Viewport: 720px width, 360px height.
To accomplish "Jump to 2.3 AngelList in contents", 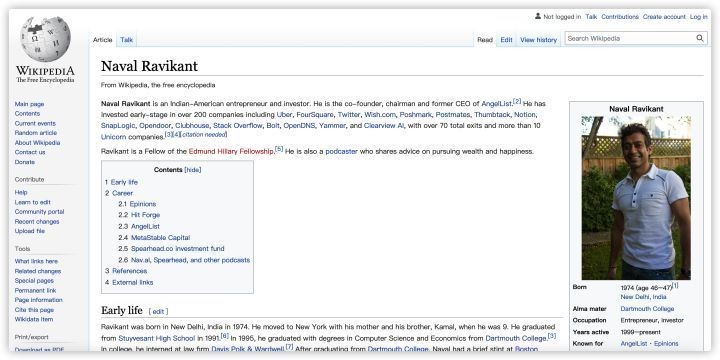I will coord(139,226).
